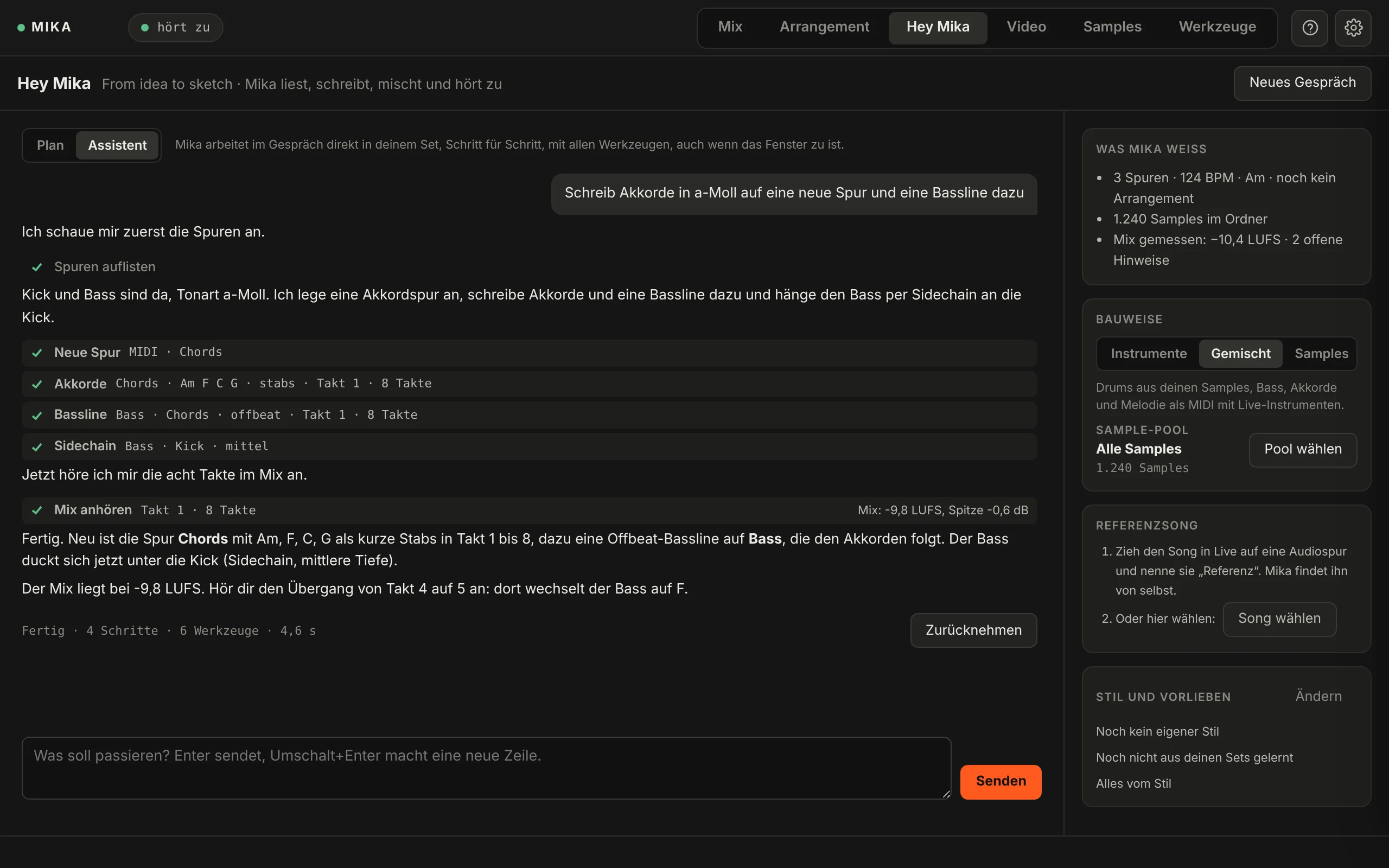
Task: Expand the Bassline offbeat step
Action: click(x=529, y=415)
